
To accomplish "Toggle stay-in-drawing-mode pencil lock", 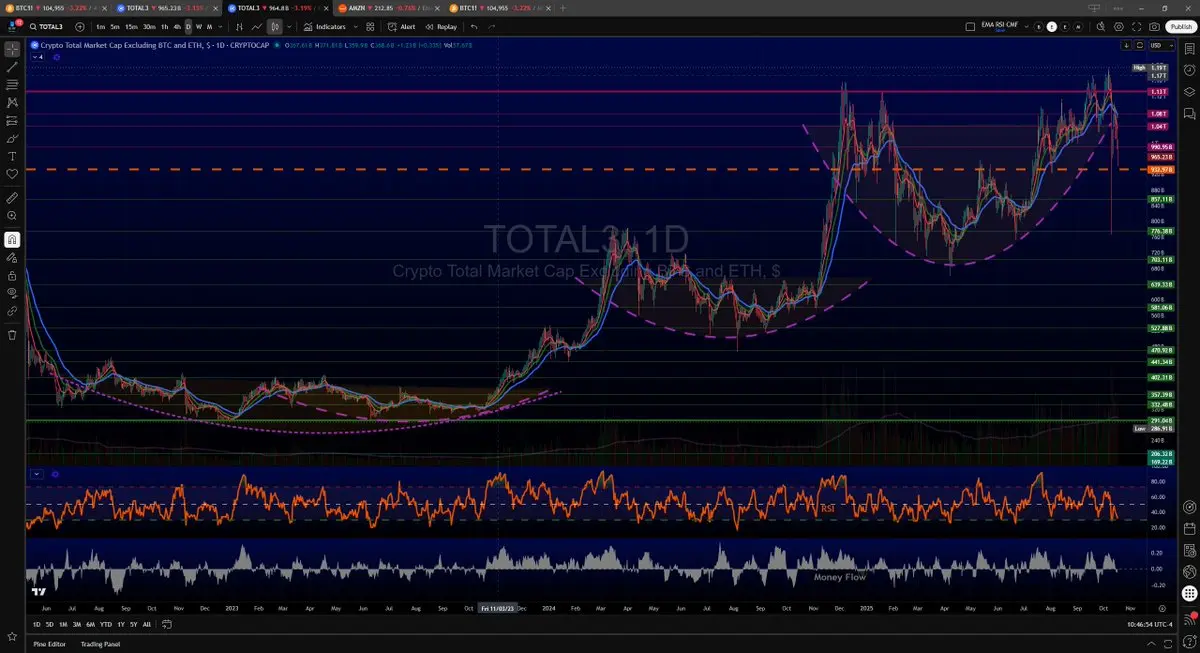I will (x=12, y=257).
